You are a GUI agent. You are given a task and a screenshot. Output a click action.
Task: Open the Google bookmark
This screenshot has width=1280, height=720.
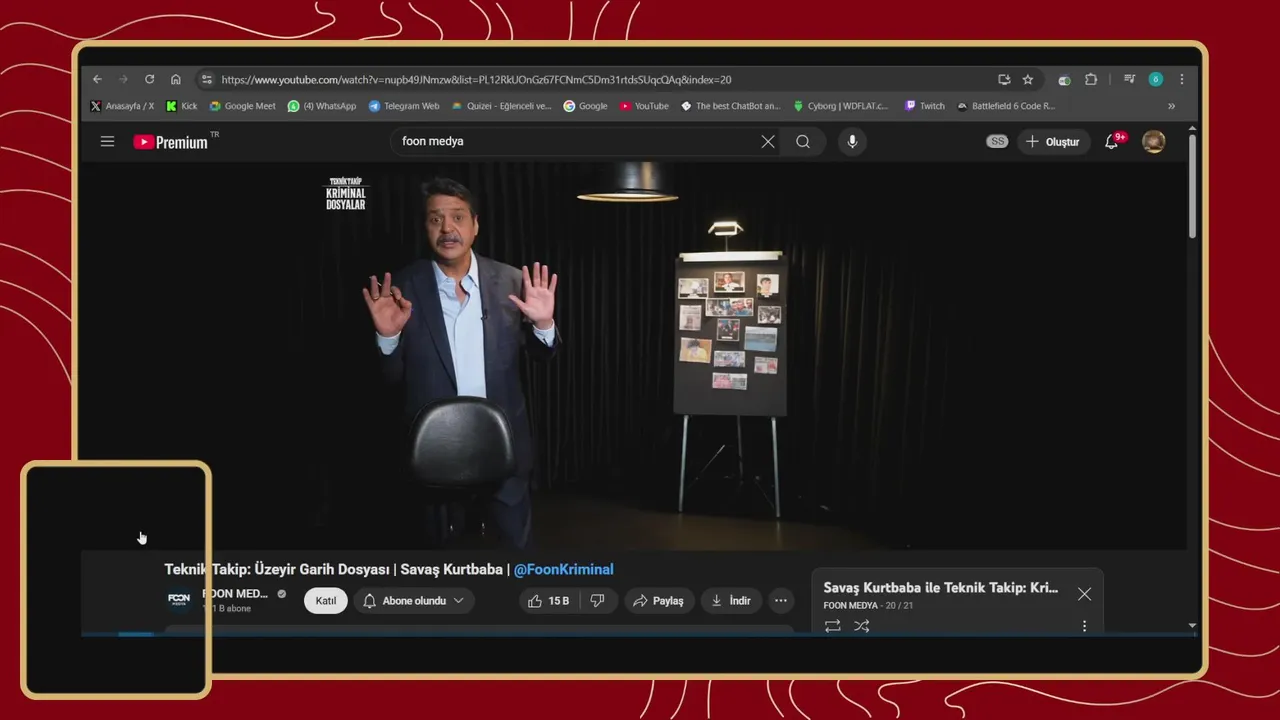click(585, 106)
